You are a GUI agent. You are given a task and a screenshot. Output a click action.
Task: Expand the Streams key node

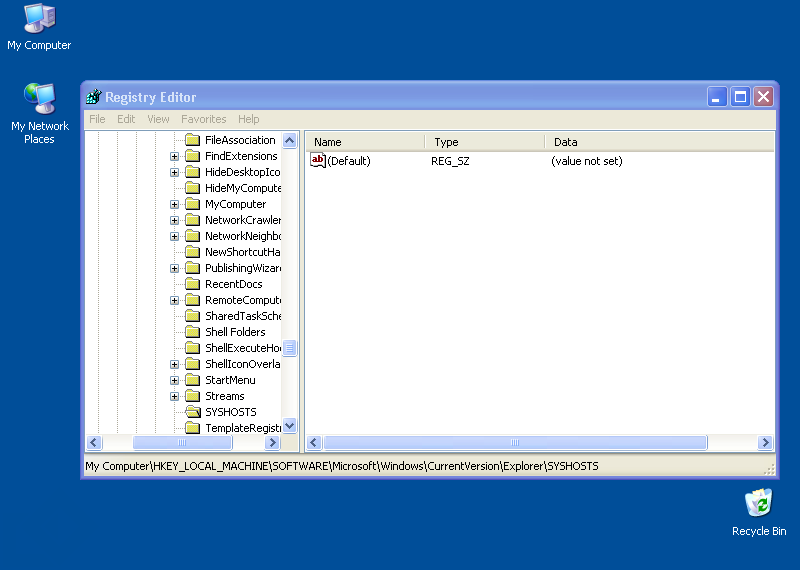pos(175,396)
